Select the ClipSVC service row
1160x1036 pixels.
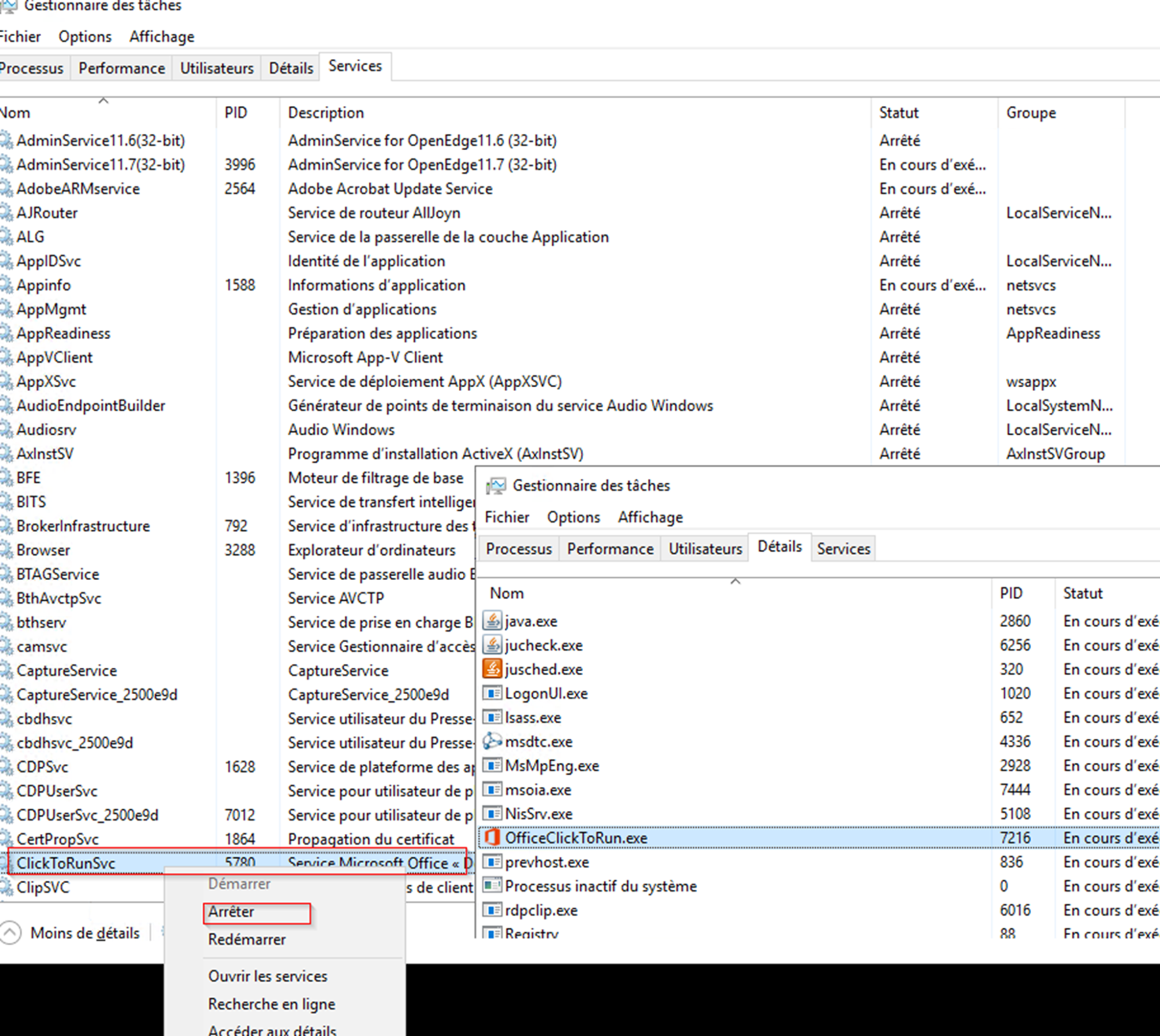point(43,888)
